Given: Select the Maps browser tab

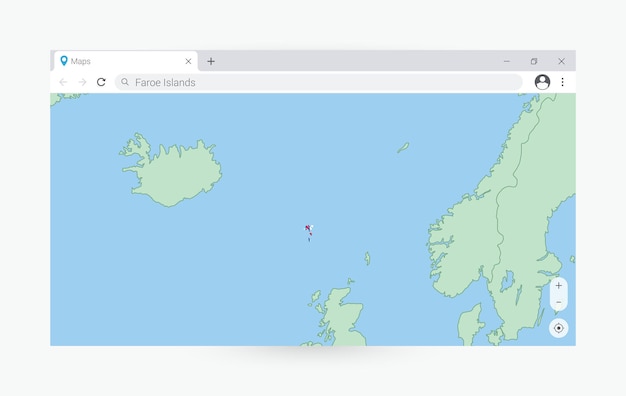Looking at the screenshot, I should point(126,61).
